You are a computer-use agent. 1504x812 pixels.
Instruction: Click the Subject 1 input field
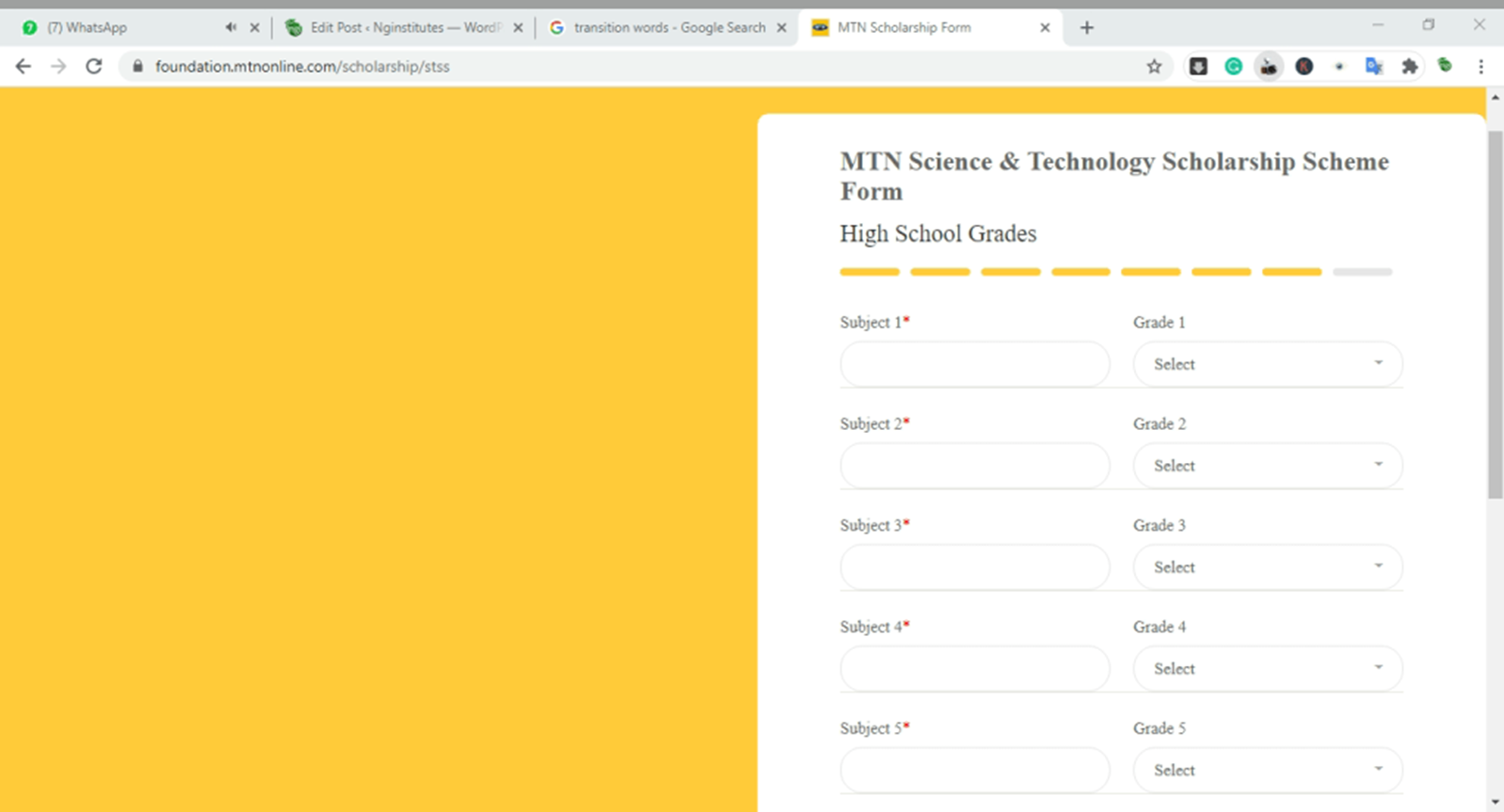click(x=975, y=364)
